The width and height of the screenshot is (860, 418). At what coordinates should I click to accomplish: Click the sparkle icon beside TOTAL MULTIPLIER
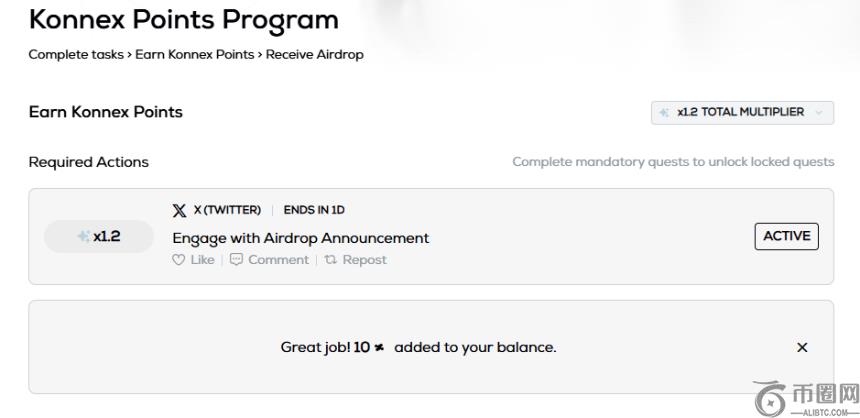[665, 113]
